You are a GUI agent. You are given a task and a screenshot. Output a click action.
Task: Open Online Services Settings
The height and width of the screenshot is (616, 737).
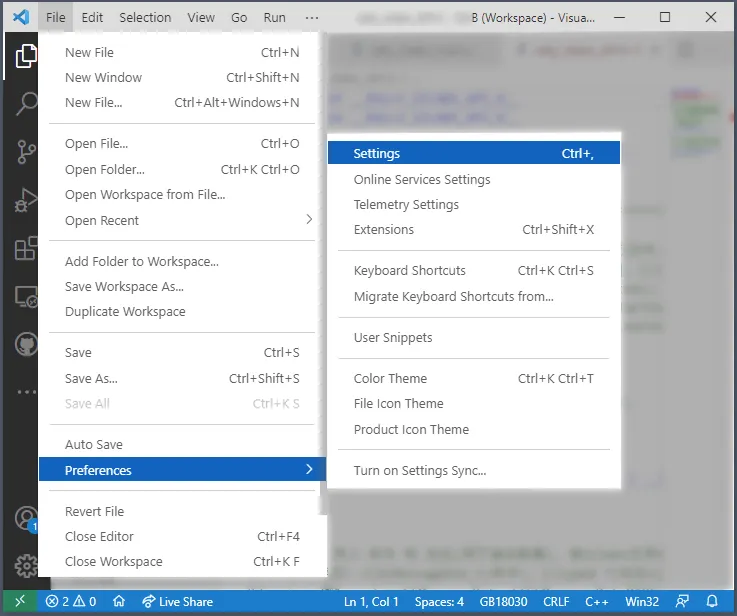(x=474, y=179)
